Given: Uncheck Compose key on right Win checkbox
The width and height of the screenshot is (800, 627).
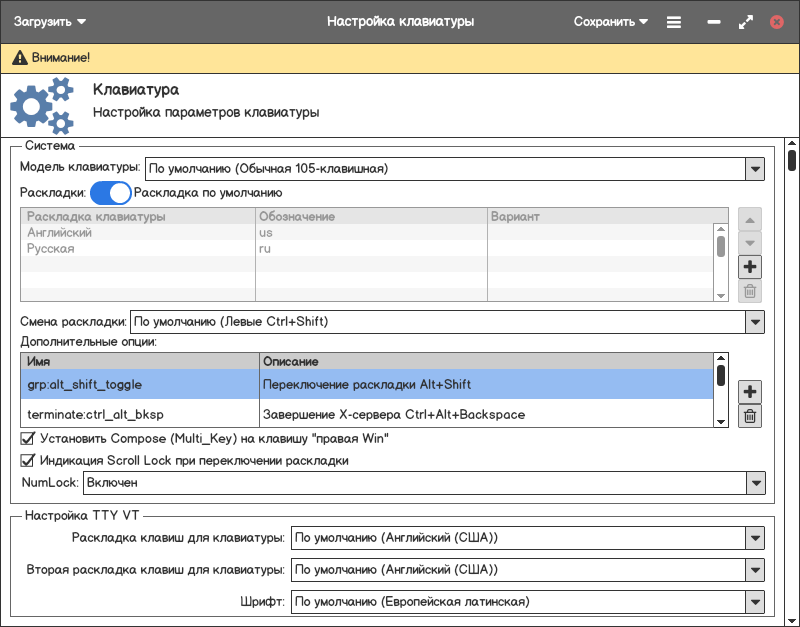Looking at the screenshot, I should point(28,438).
